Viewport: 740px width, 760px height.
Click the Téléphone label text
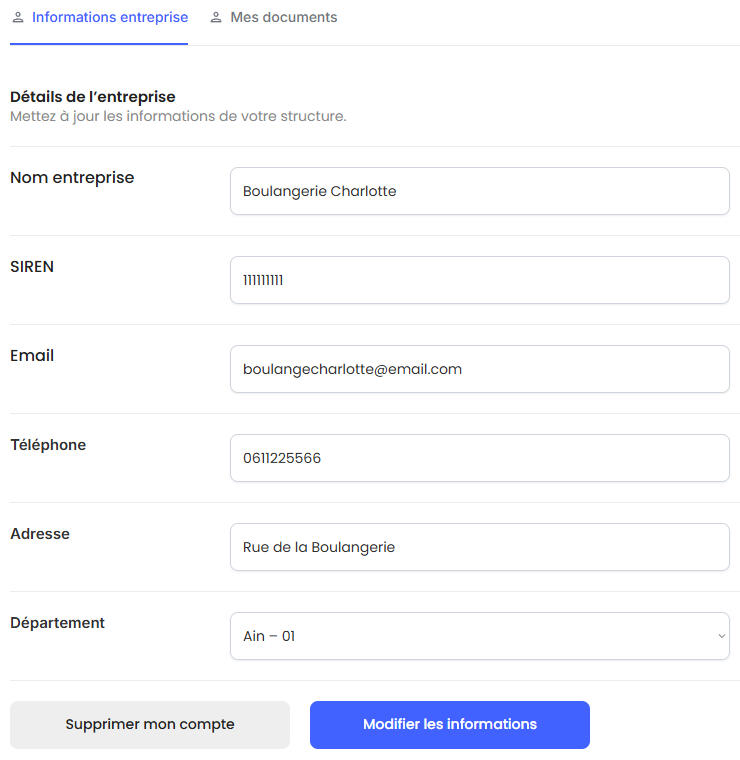point(48,445)
